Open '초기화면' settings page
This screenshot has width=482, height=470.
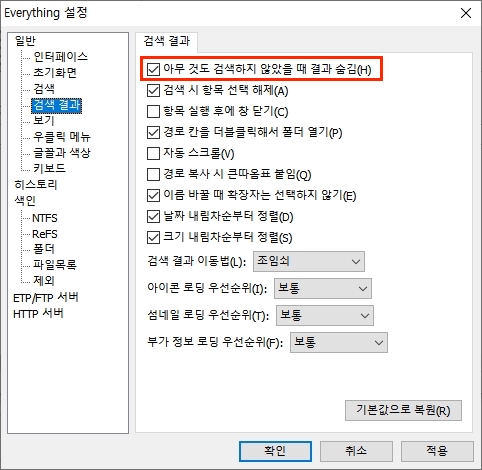click(x=55, y=73)
